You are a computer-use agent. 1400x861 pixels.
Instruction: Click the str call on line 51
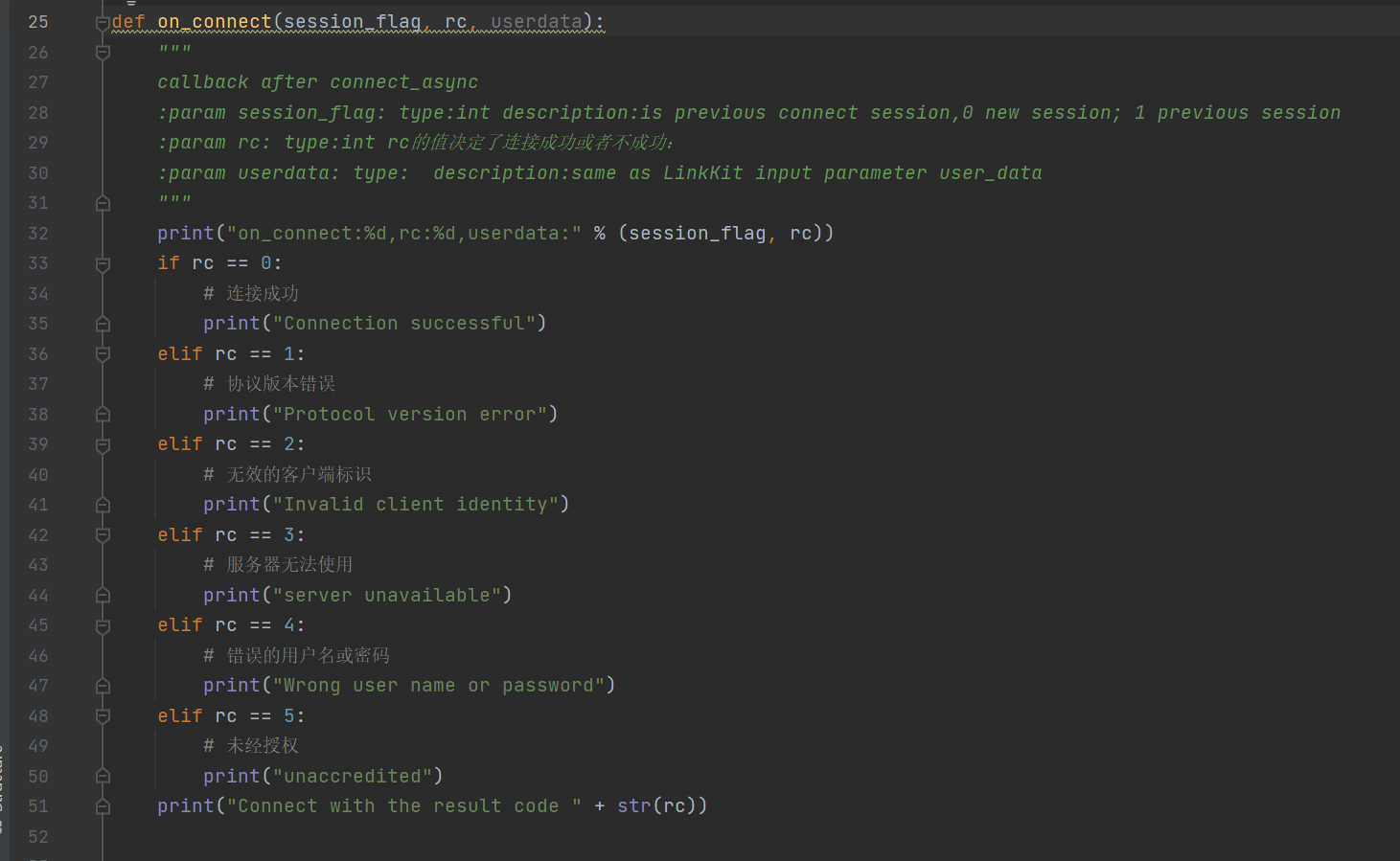633,806
